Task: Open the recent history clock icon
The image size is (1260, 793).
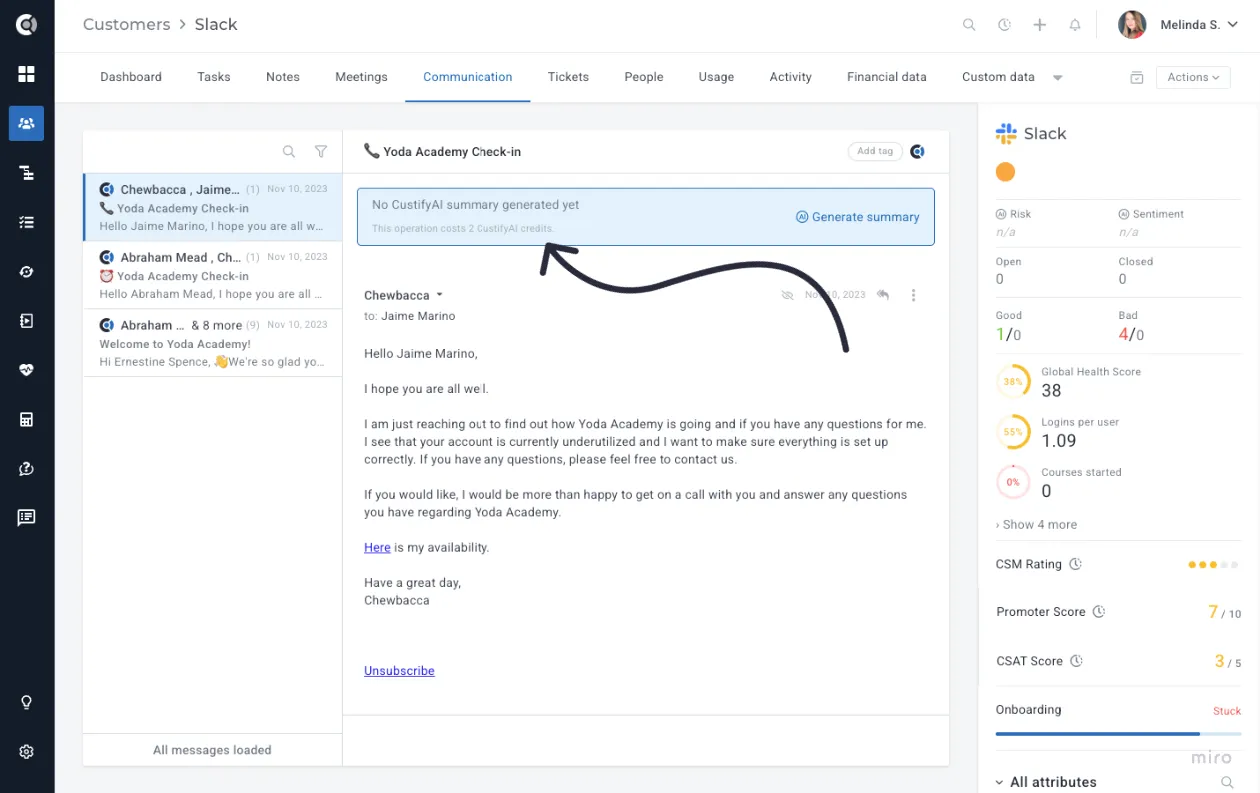Action: tap(1004, 25)
